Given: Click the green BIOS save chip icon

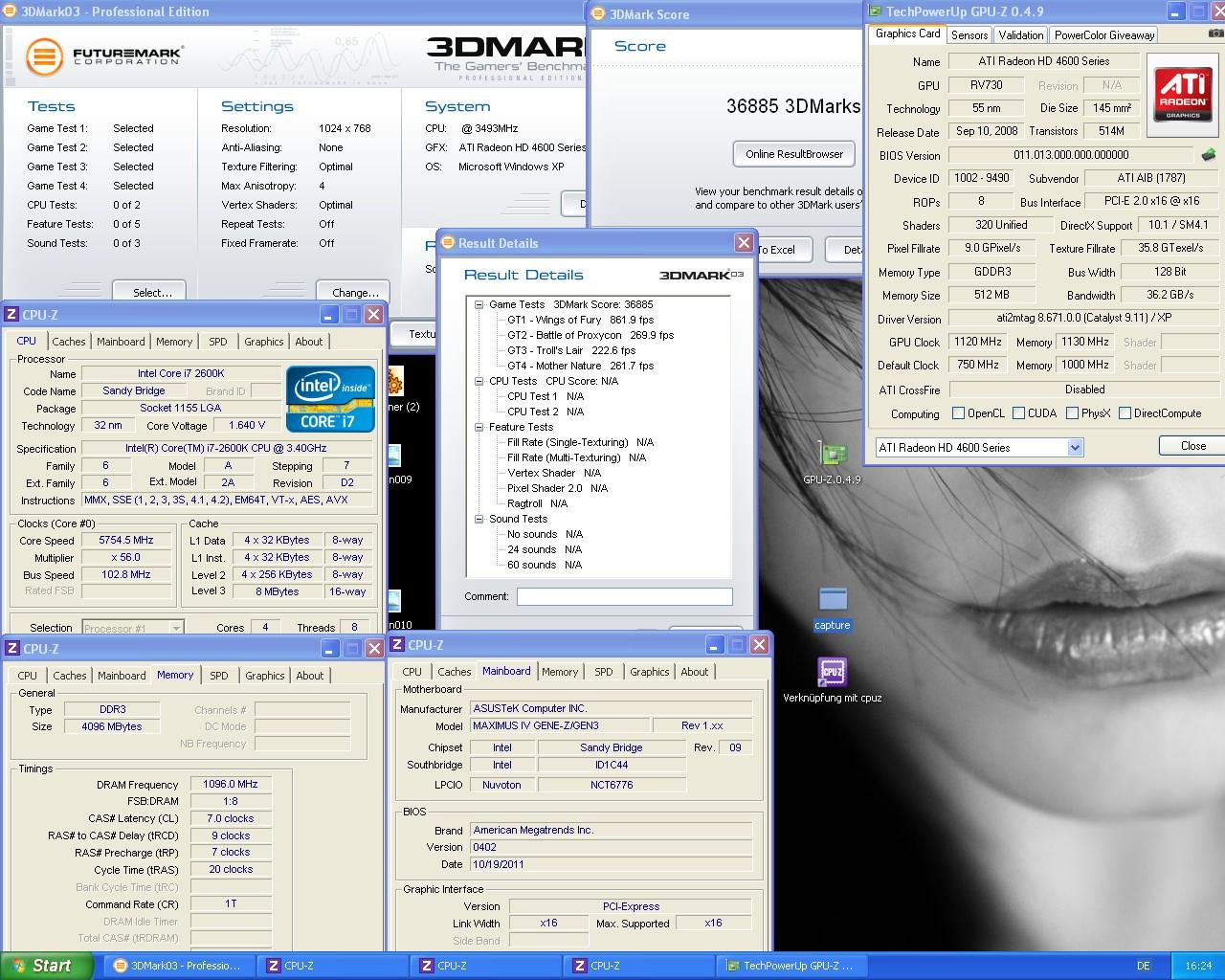Looking at the screenshot, I should [1209, 154].
